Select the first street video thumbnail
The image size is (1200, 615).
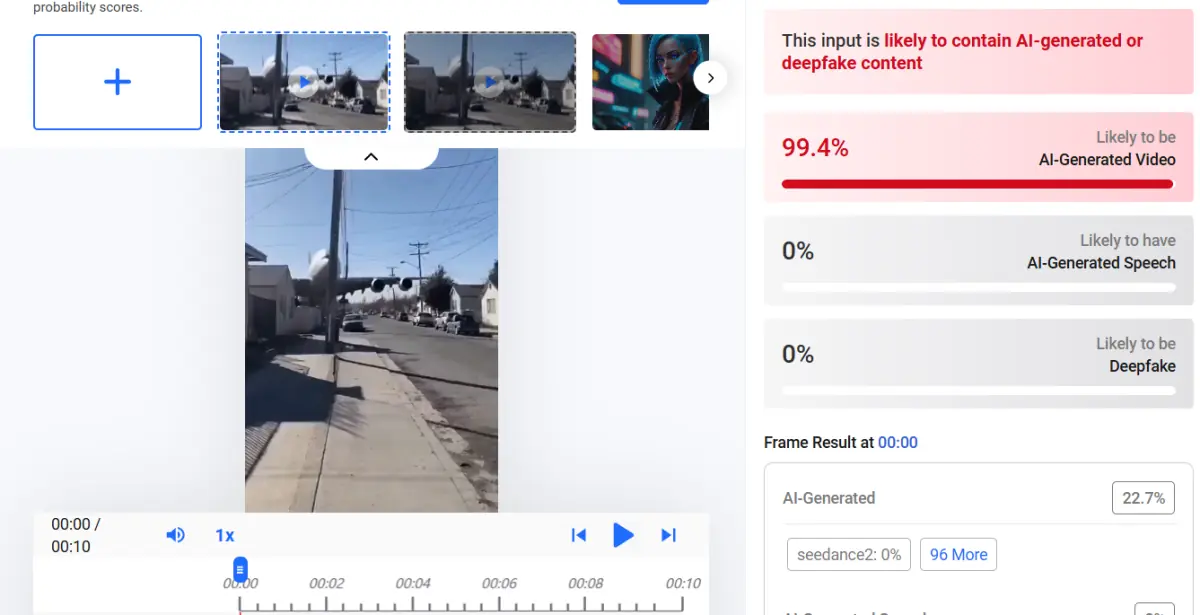tap(304, 82)
